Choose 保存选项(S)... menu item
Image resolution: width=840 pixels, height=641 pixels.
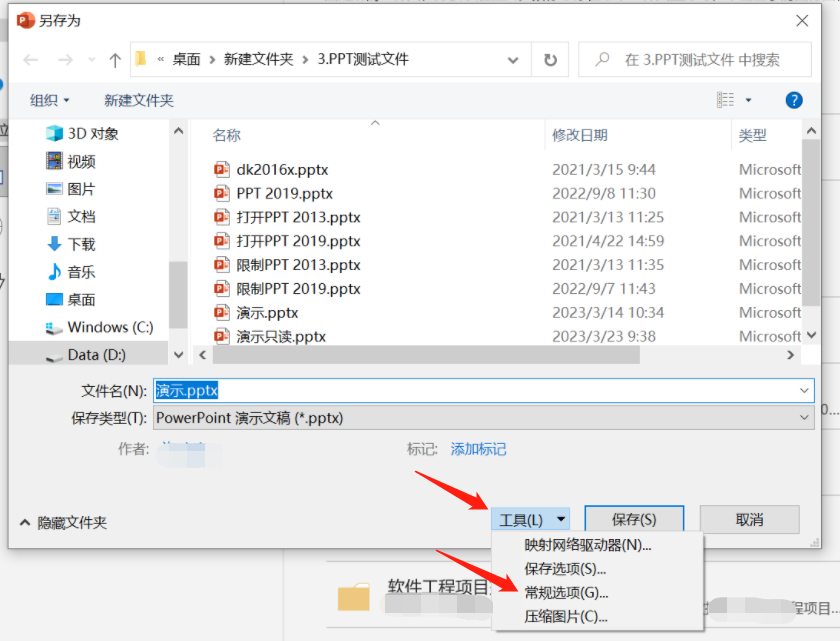pos(565,569)
